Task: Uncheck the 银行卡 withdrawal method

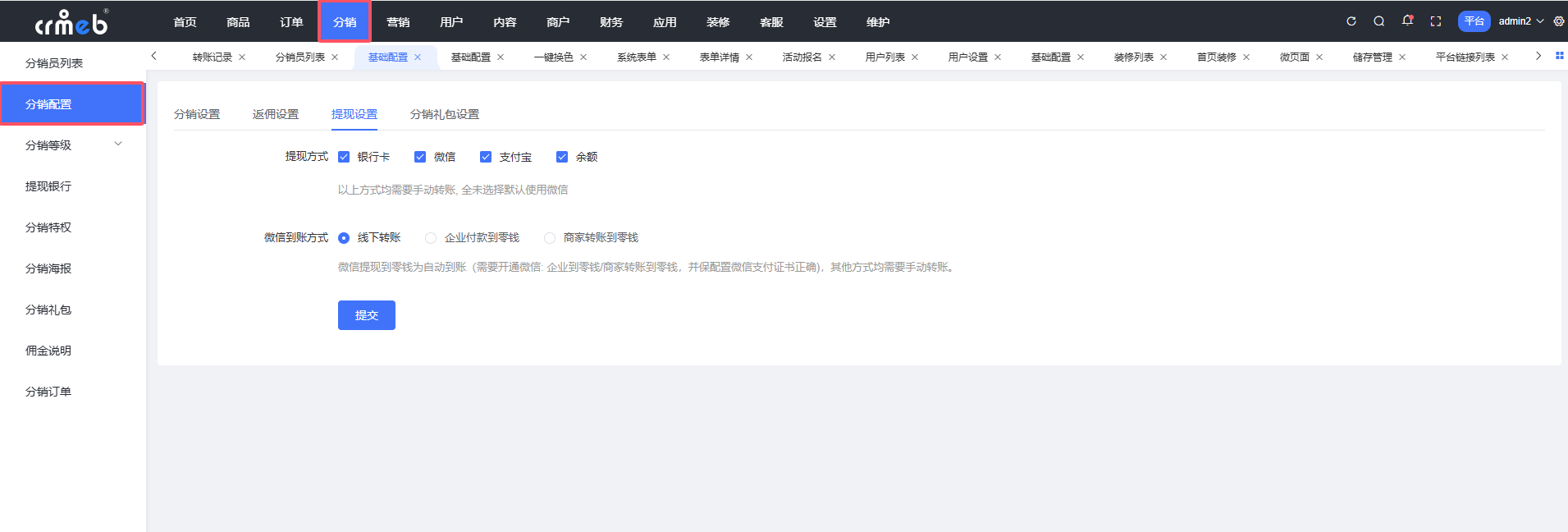Action: pyautogui.click(x=344, y=157)
